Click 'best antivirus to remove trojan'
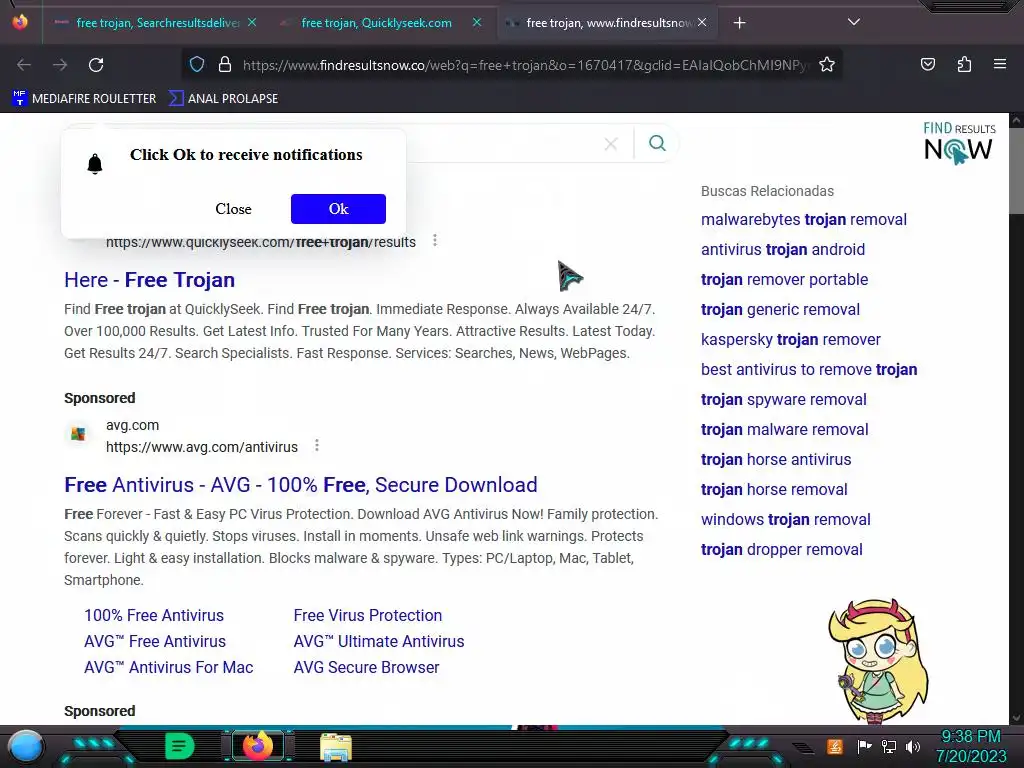1024x768 pixels. click(x=809, y=370)
